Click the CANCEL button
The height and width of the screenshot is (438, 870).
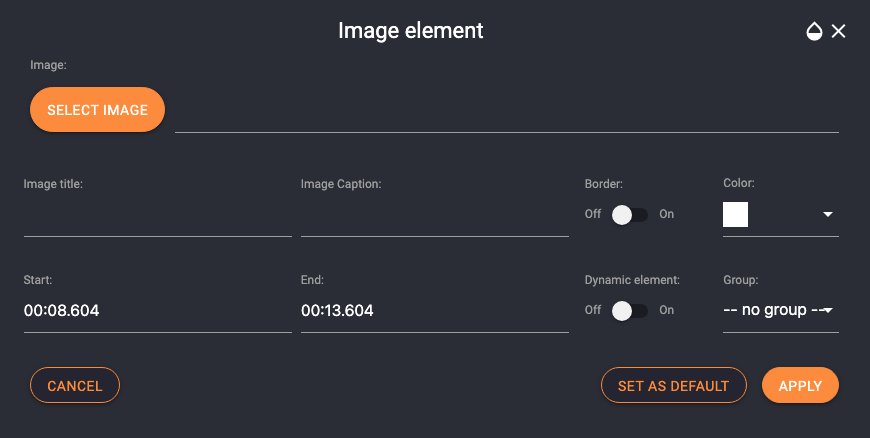[75, 385]
